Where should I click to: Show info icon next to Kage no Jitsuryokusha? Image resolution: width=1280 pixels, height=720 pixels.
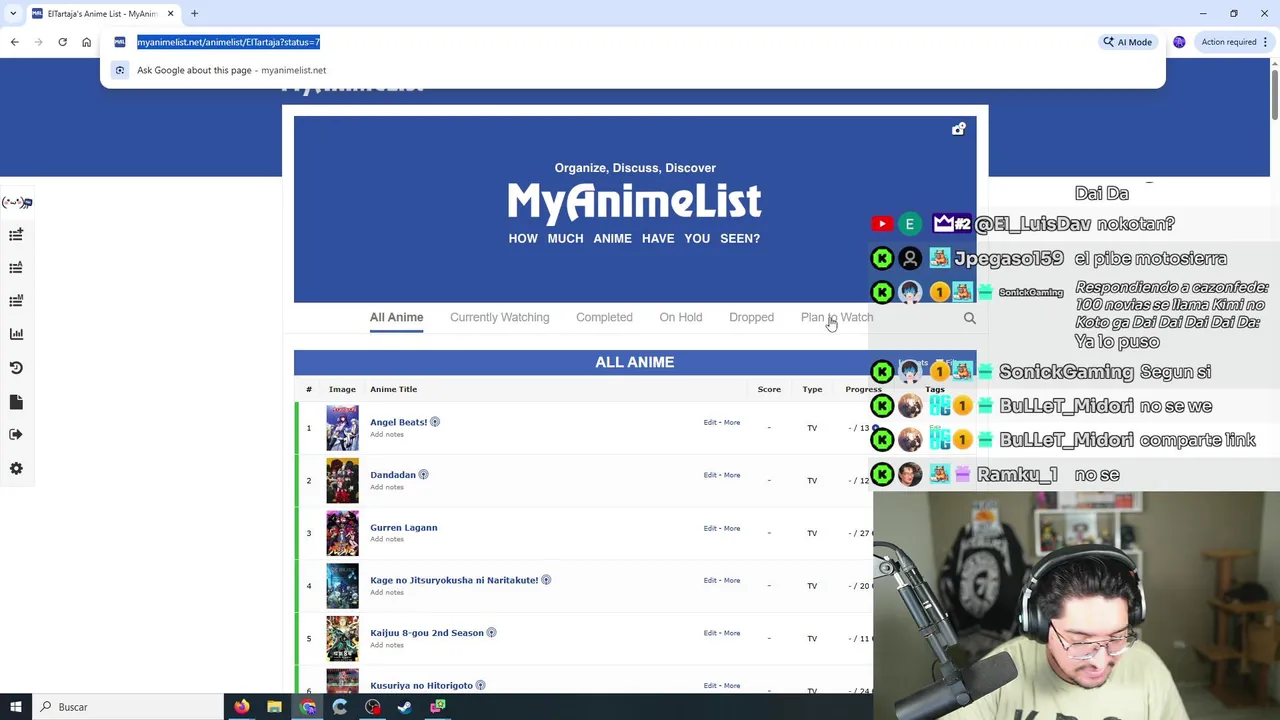pos(546,580)
